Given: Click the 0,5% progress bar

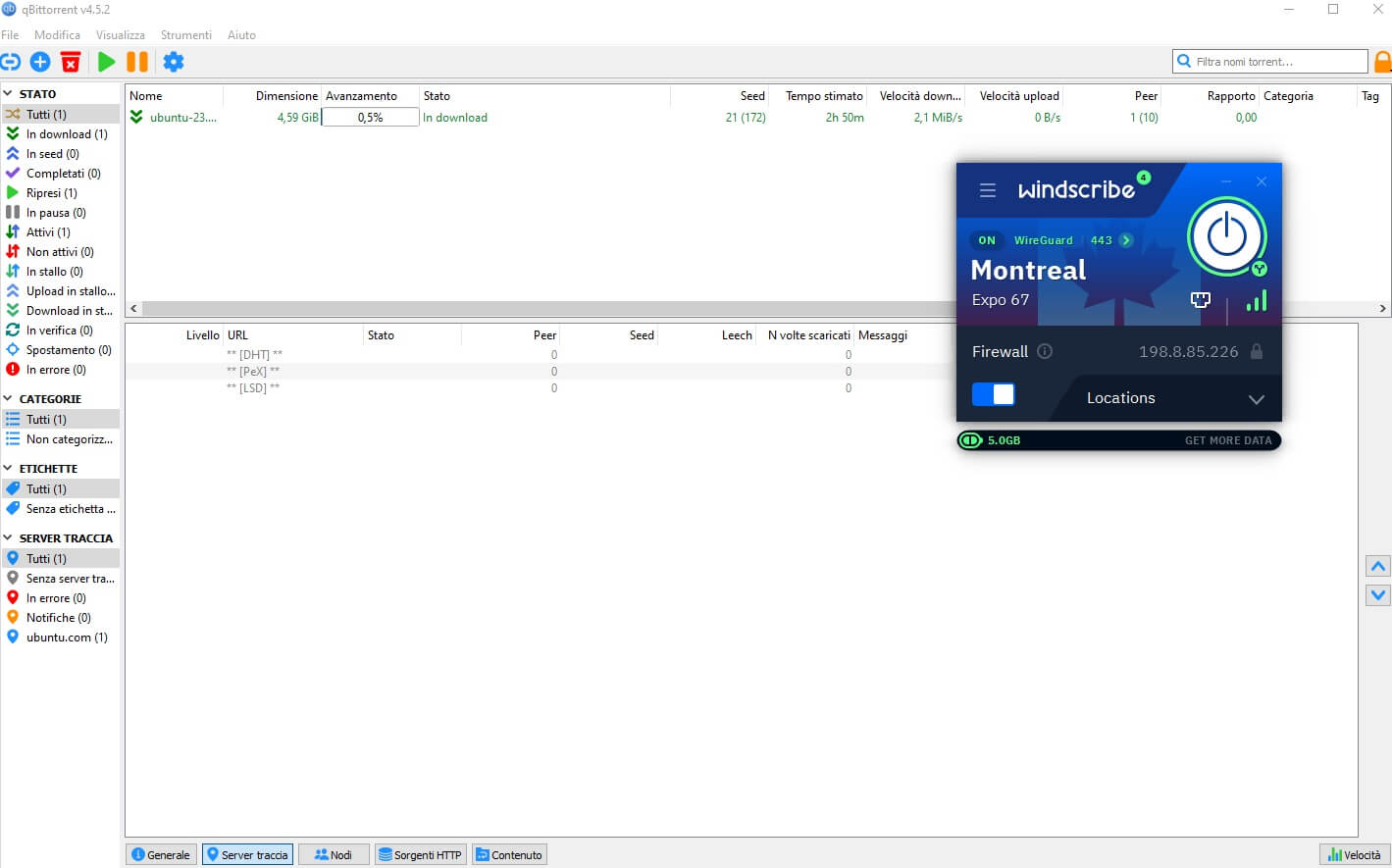Looking at the screenshot, I should point(370,118).
